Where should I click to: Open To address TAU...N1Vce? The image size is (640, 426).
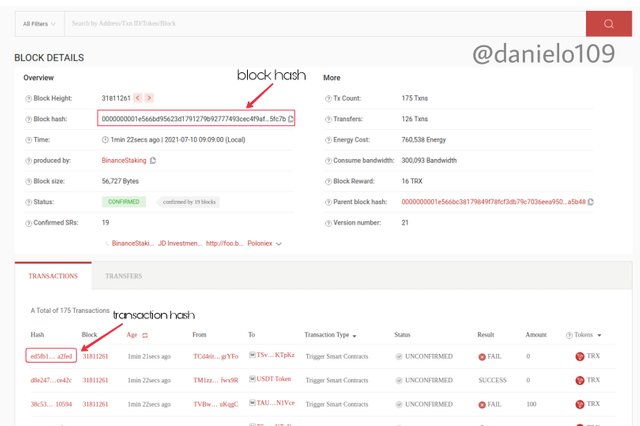(x=276, y=403)
